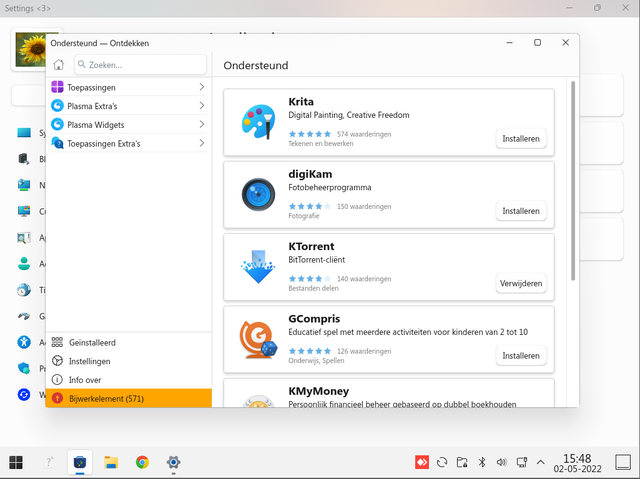Click the Krita star rating
Image resolution: width=640 pixels, height=479 pixels.
pos(310,134)
